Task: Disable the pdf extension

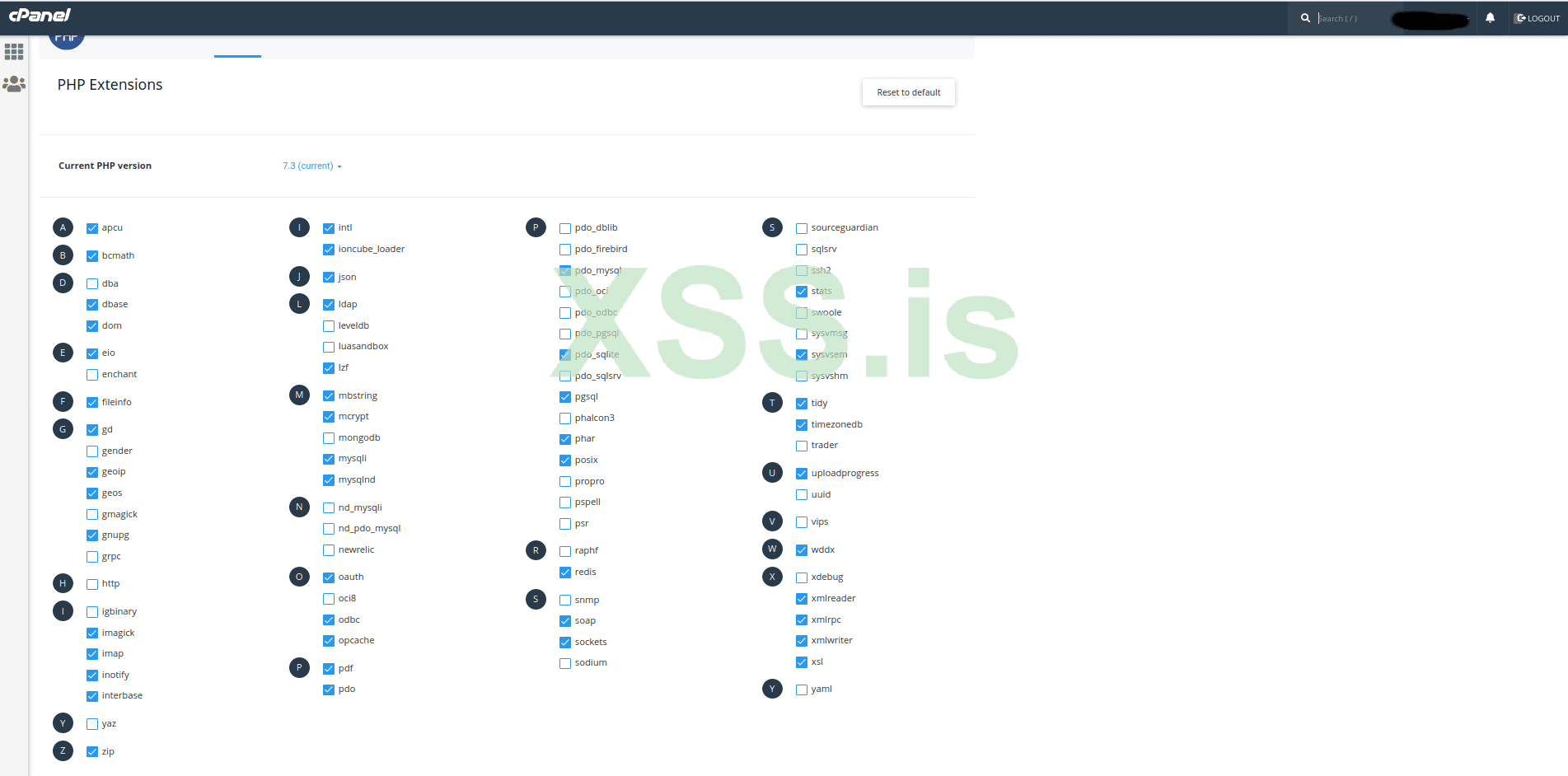Action: coord(329,669)
